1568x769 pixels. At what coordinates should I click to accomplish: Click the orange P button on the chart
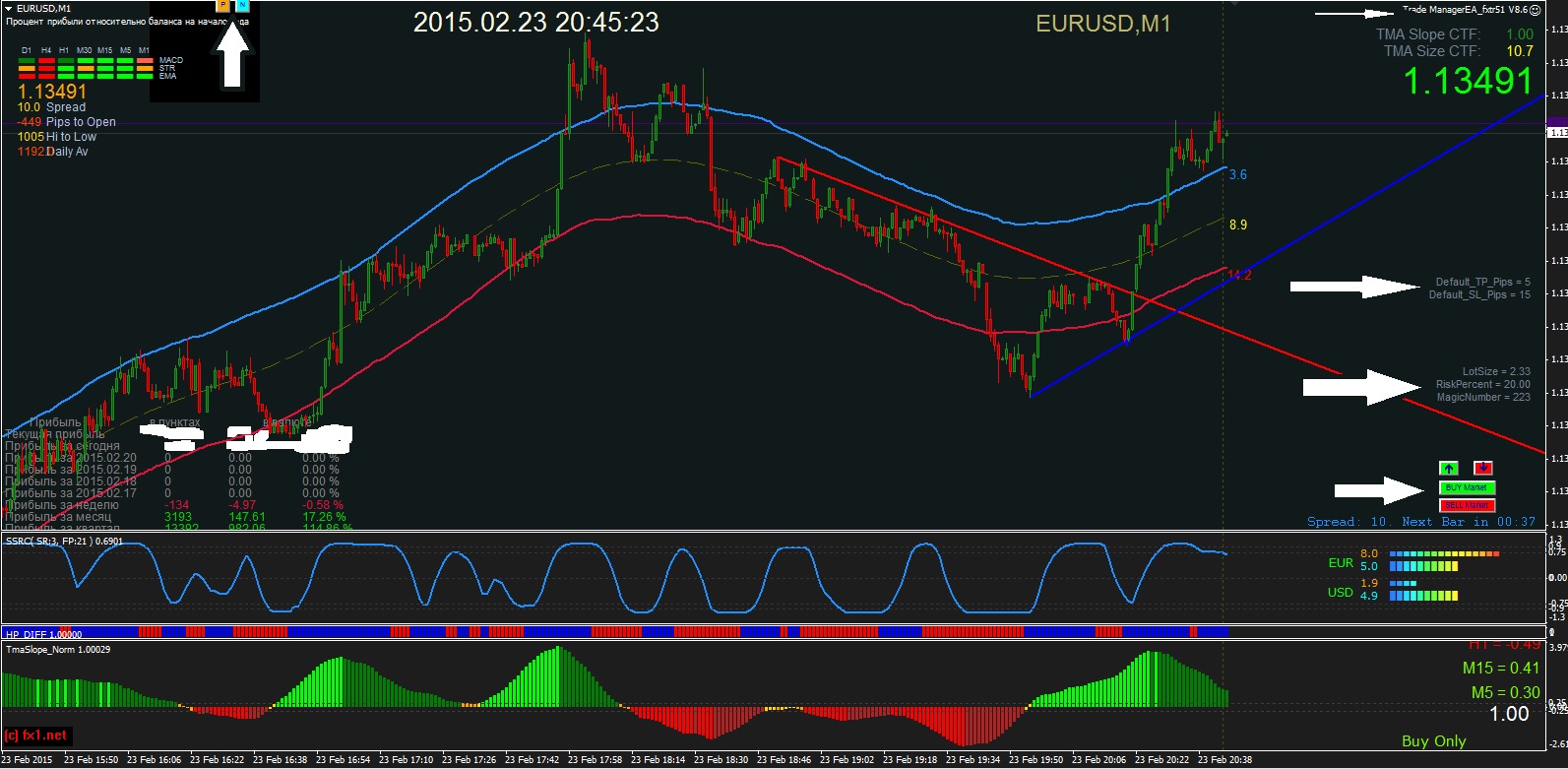(222, 5)
